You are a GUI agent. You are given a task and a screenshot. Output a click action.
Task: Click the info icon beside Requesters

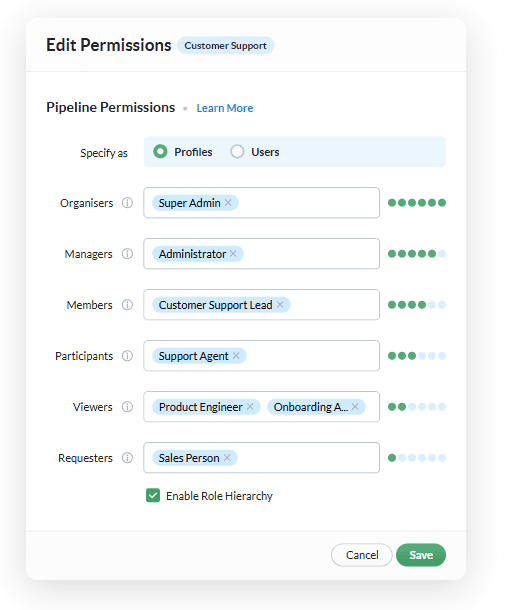(x=127, y=458)
